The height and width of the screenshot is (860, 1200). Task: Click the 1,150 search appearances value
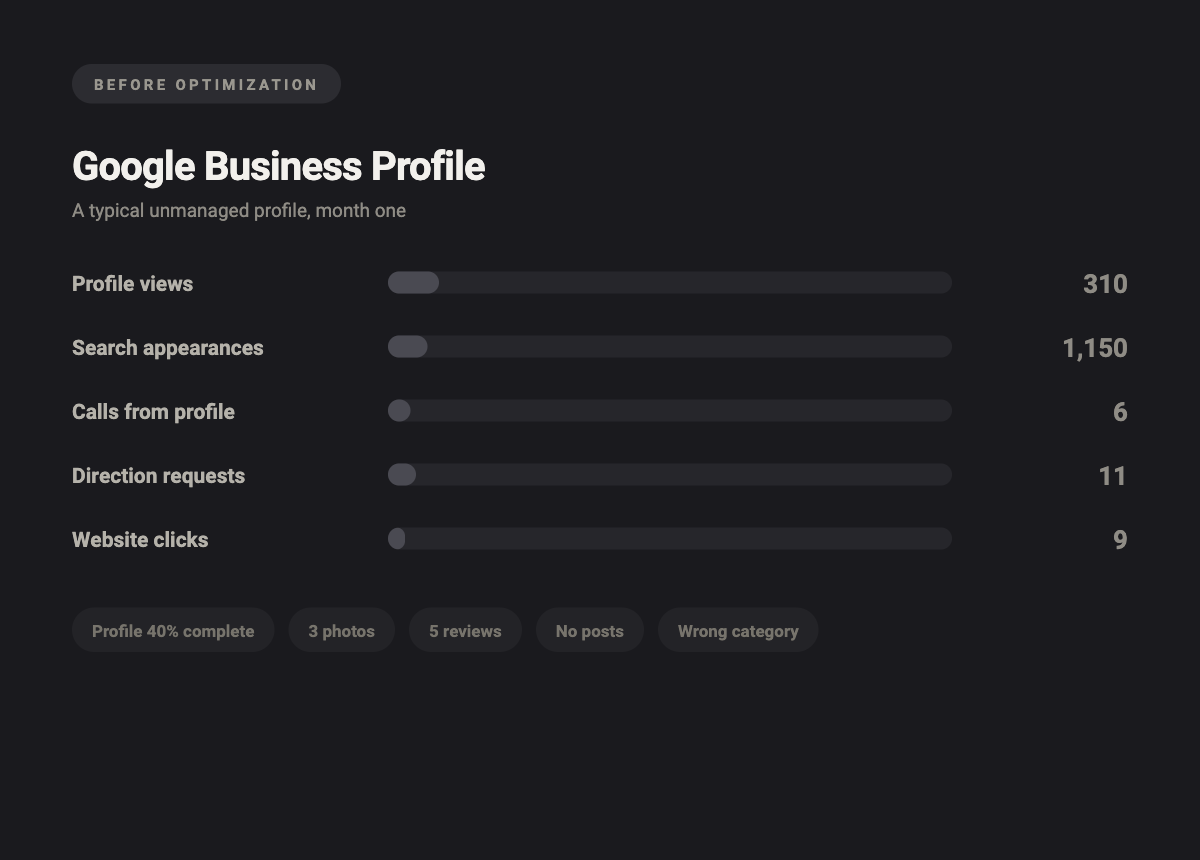click(1095, 348)
